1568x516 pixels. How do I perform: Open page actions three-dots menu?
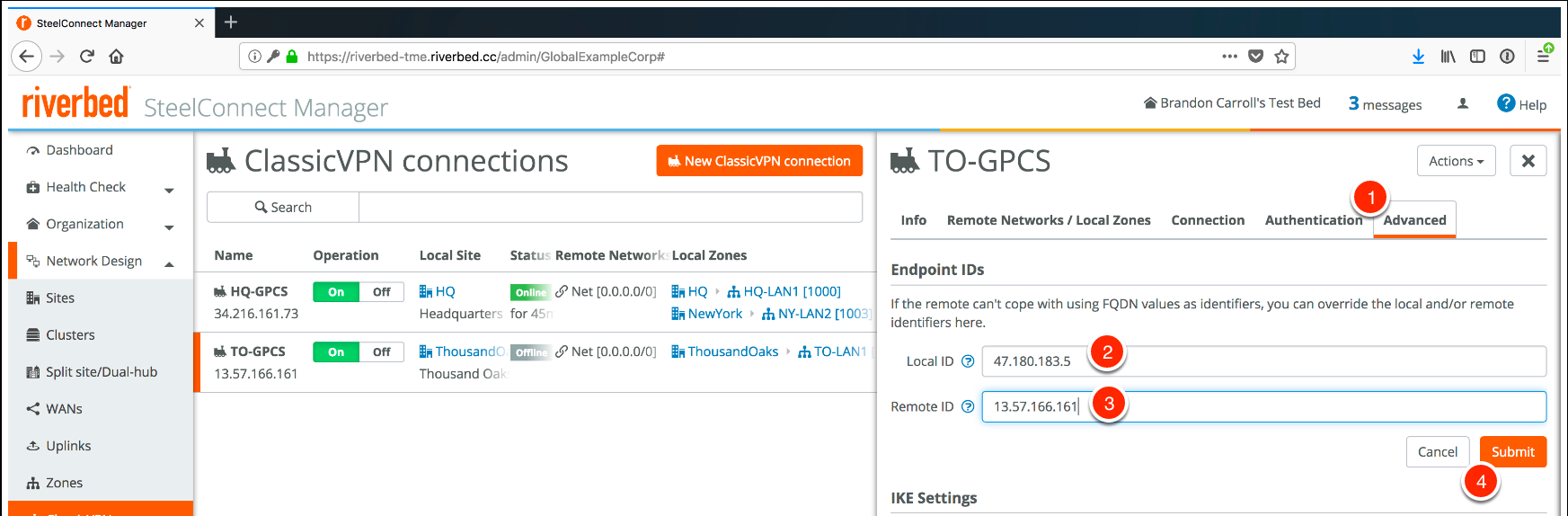1229,56
